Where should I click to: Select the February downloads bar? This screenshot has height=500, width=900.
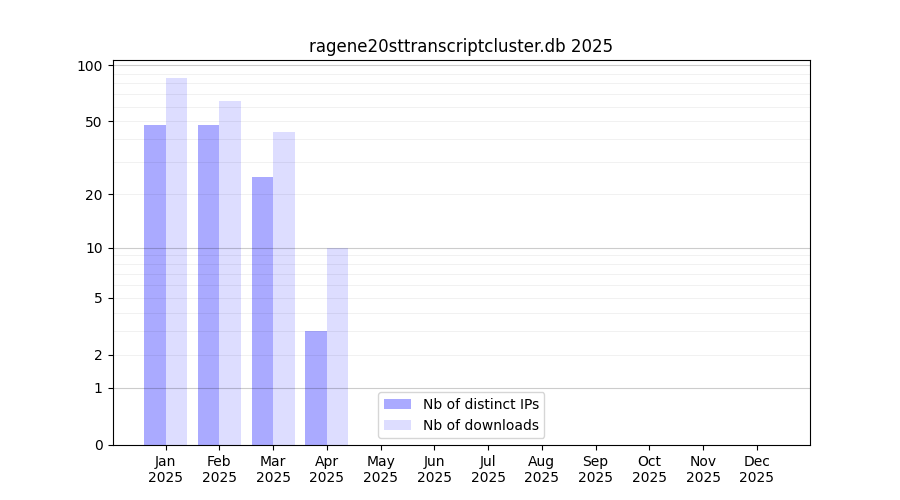pyautogui.click(x=230, y=273)
